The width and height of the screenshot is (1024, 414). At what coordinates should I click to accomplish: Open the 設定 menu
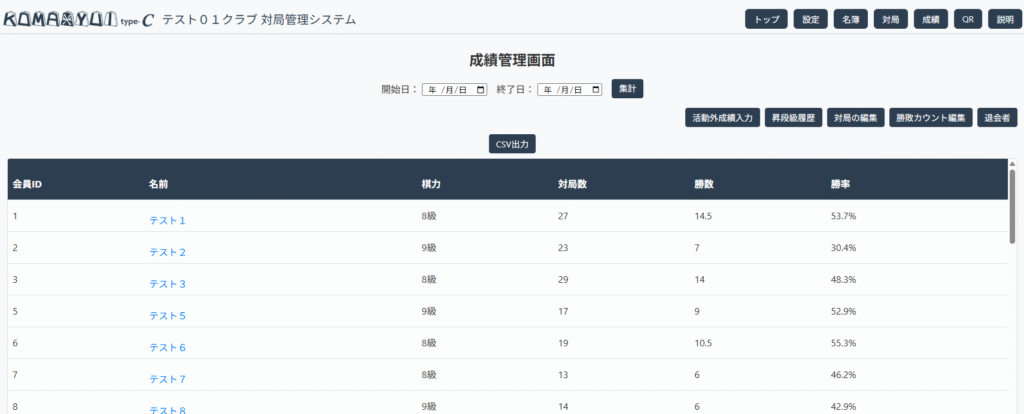(810, 19)
